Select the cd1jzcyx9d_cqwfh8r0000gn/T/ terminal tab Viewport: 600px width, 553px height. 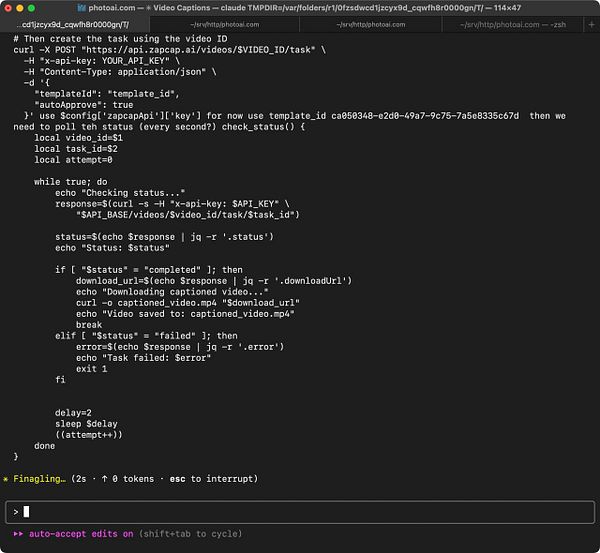[75, 24]
